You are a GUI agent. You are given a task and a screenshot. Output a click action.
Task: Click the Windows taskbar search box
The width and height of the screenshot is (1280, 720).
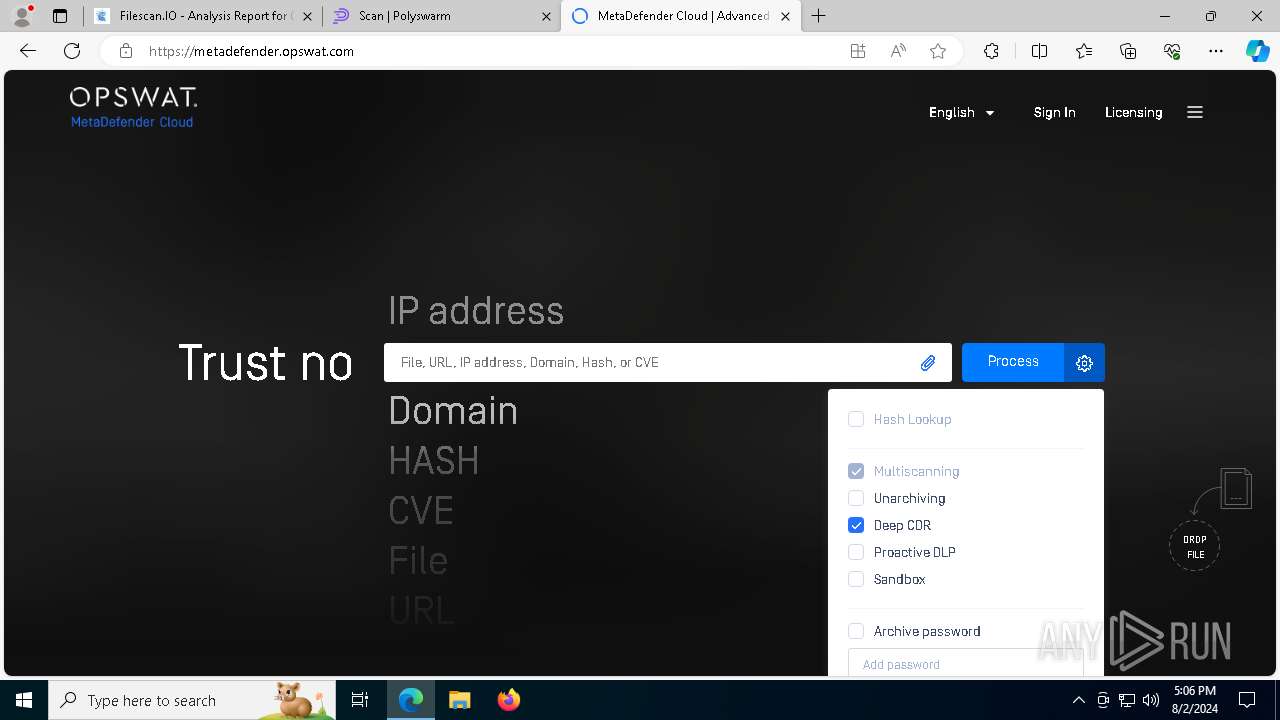click(x=192, y=700)
